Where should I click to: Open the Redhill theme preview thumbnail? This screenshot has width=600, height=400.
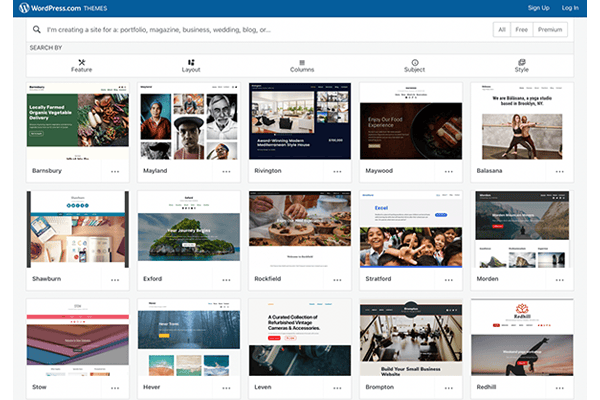click(522, 338)
